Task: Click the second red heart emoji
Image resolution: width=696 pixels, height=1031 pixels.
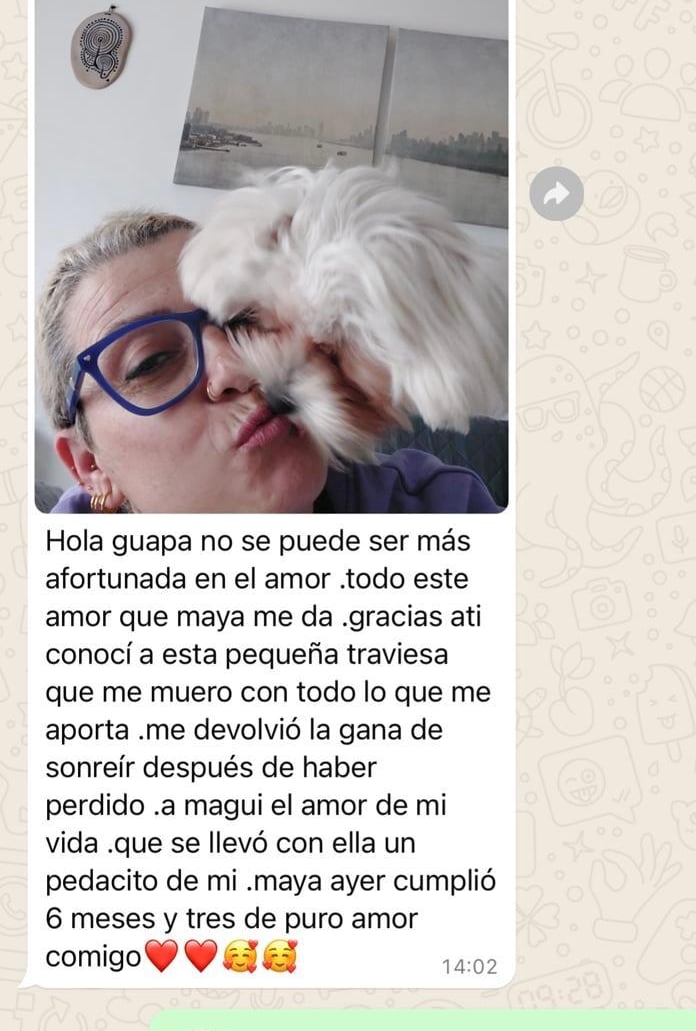Action: click(x=201, y=956)
